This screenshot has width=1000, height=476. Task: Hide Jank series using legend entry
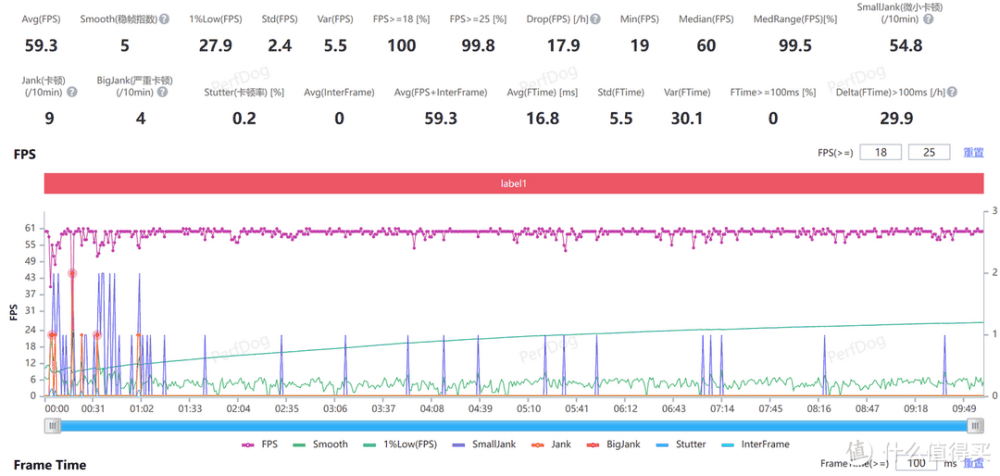554,444
